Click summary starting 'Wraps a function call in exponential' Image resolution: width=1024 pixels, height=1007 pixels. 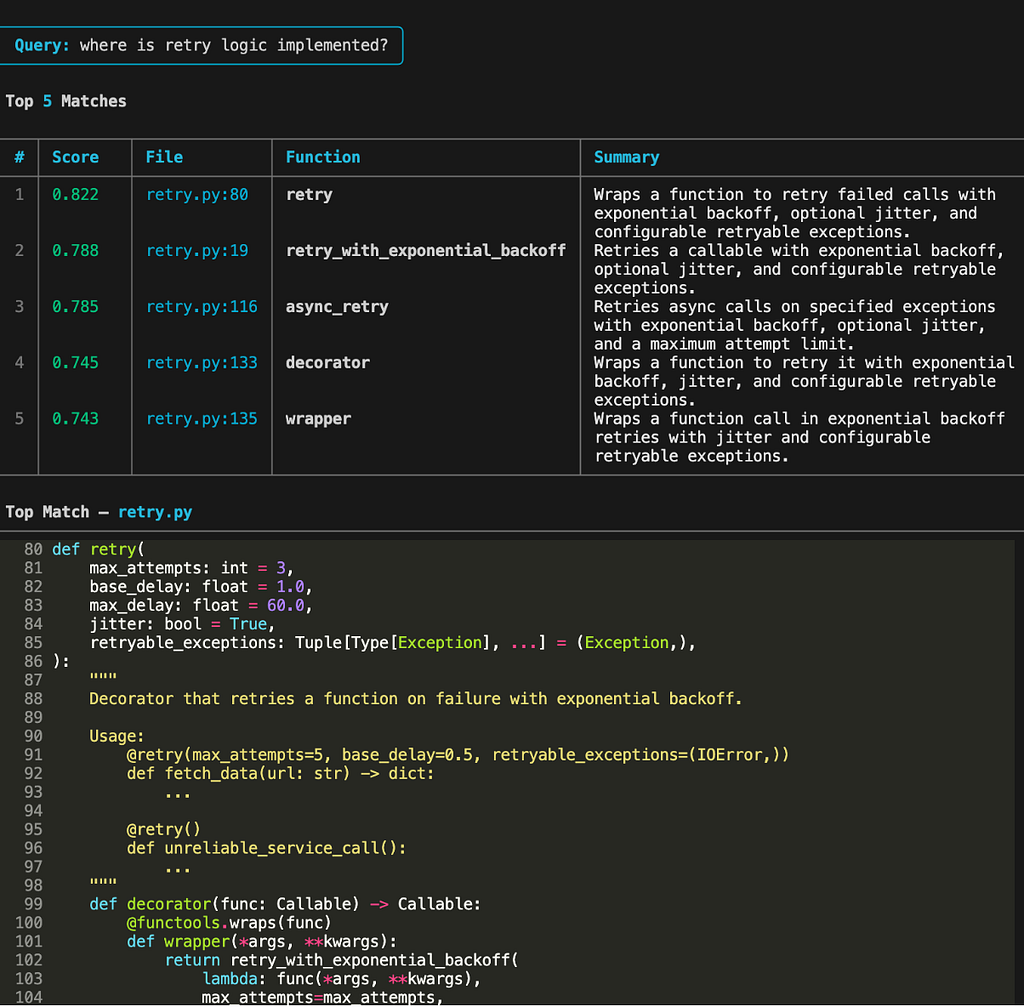pos(799,438)
